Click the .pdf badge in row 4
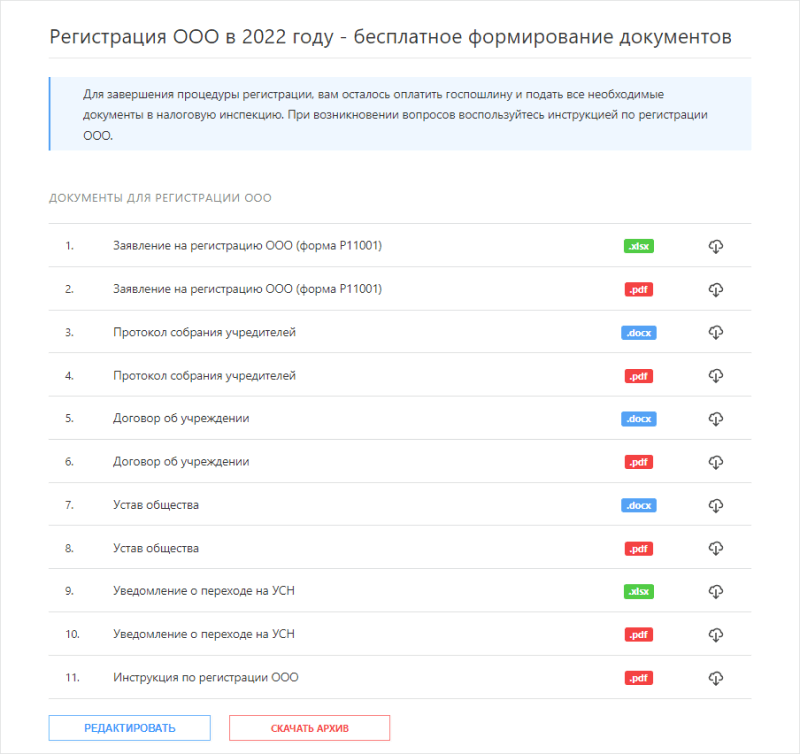Image resolution: width=800 pixels, height=754 pixels. pos(639,376)
